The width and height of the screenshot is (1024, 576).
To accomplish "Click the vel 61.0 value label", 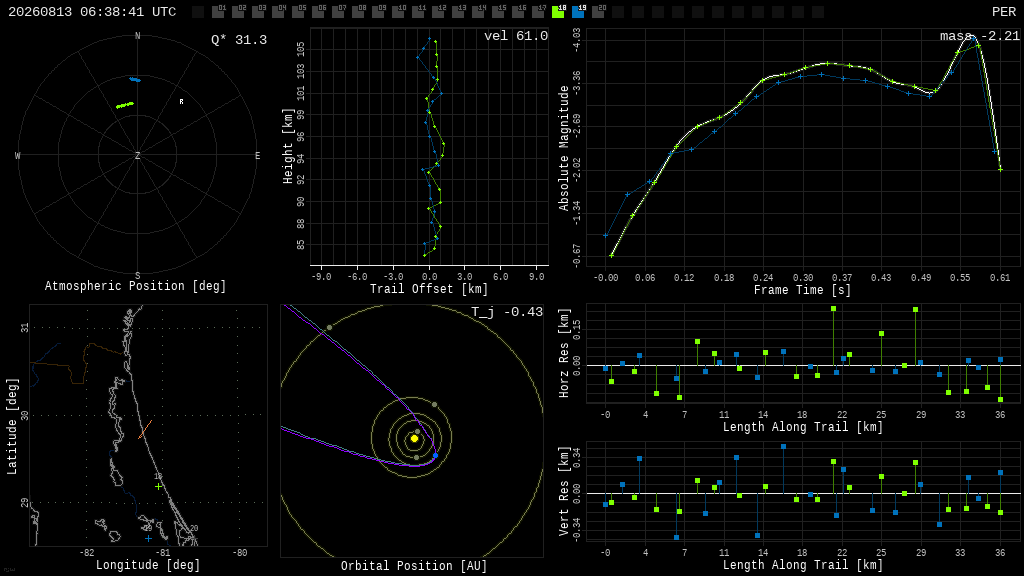I will (516, 36).
